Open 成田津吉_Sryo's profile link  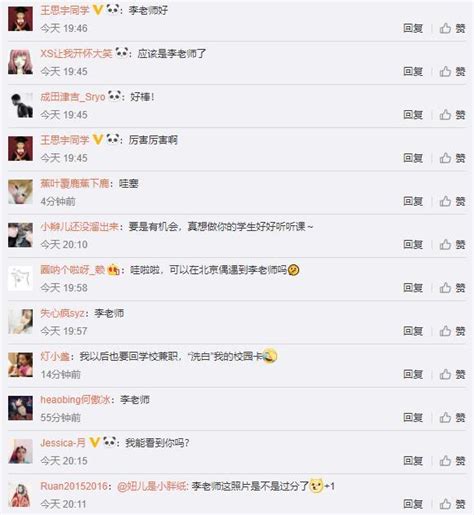(73, 97)
